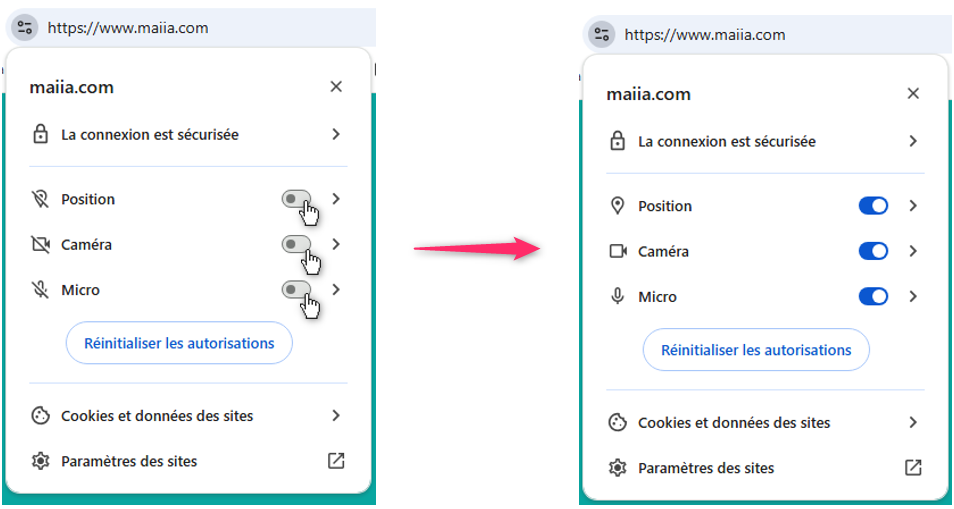954x509 pixels.
Task: Expand the right panel's Cookies et données chevron
Action: [x=913, y=422]
